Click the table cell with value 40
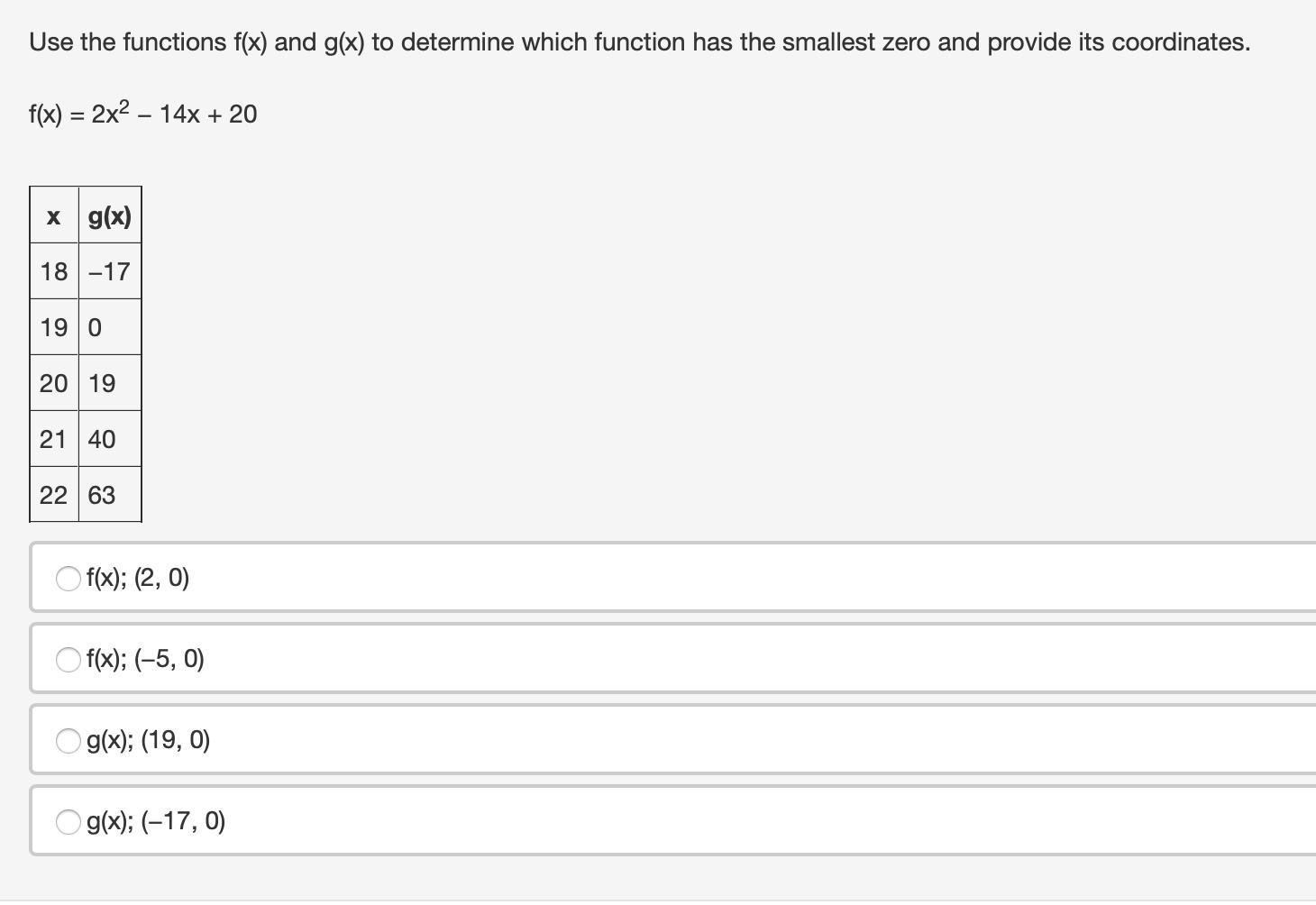The image size is (1316, 905). click(110, 439)
